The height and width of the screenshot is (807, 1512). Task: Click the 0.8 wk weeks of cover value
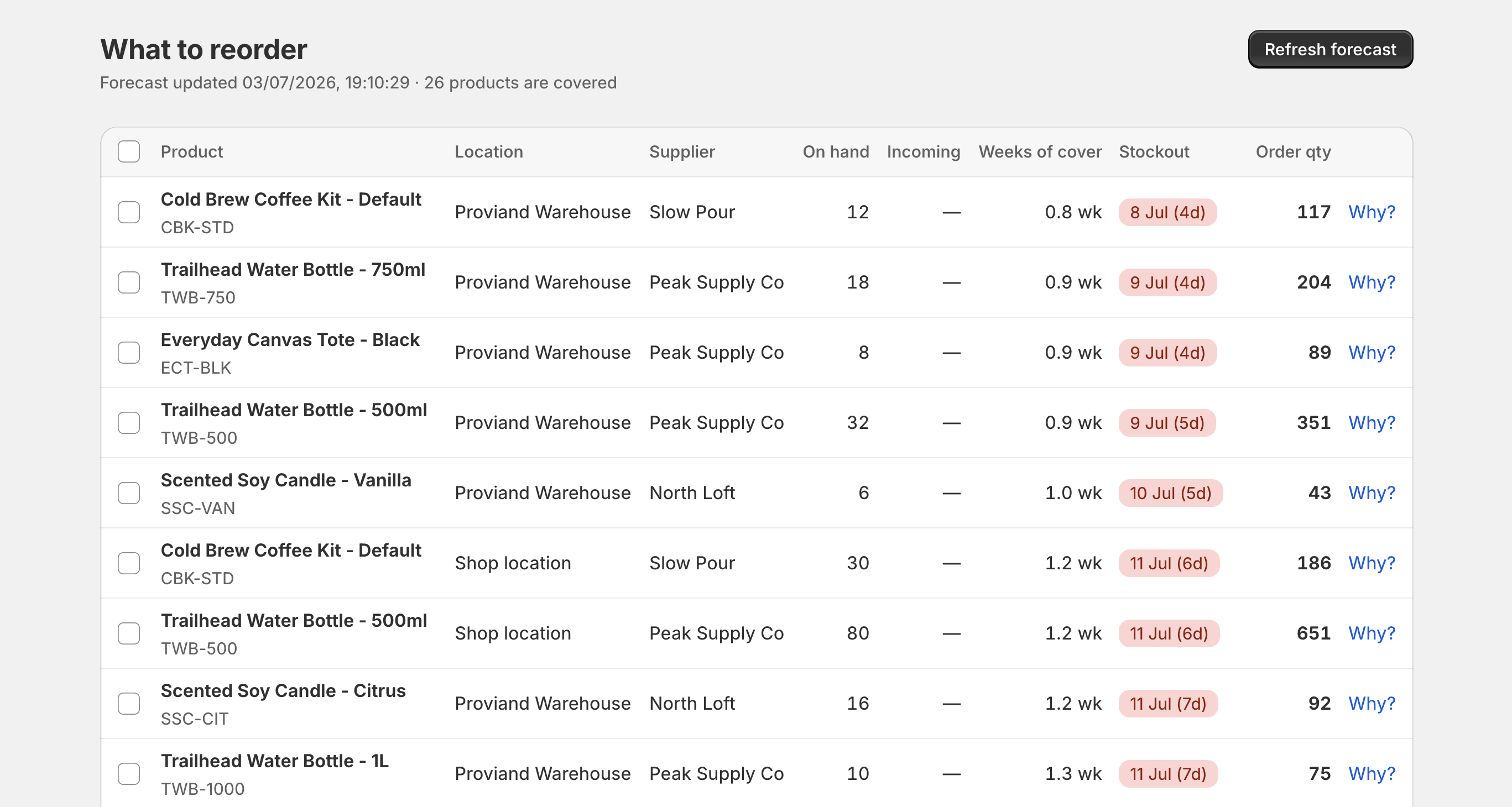[x=1073, y=212]
